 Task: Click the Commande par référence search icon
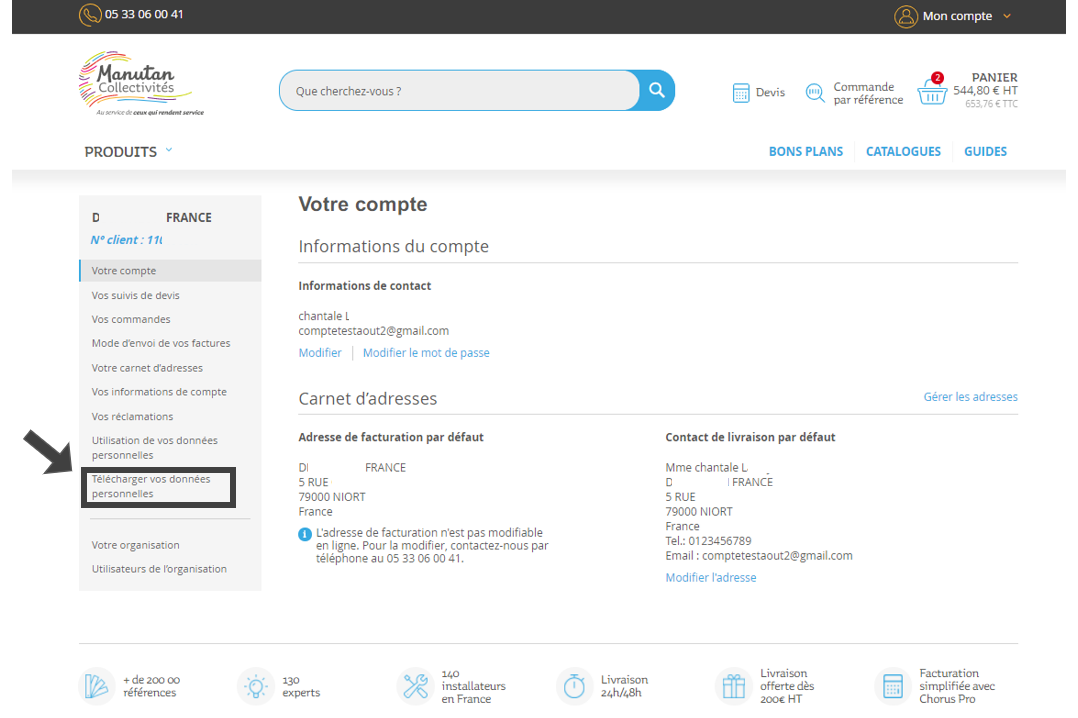(815, 93)
